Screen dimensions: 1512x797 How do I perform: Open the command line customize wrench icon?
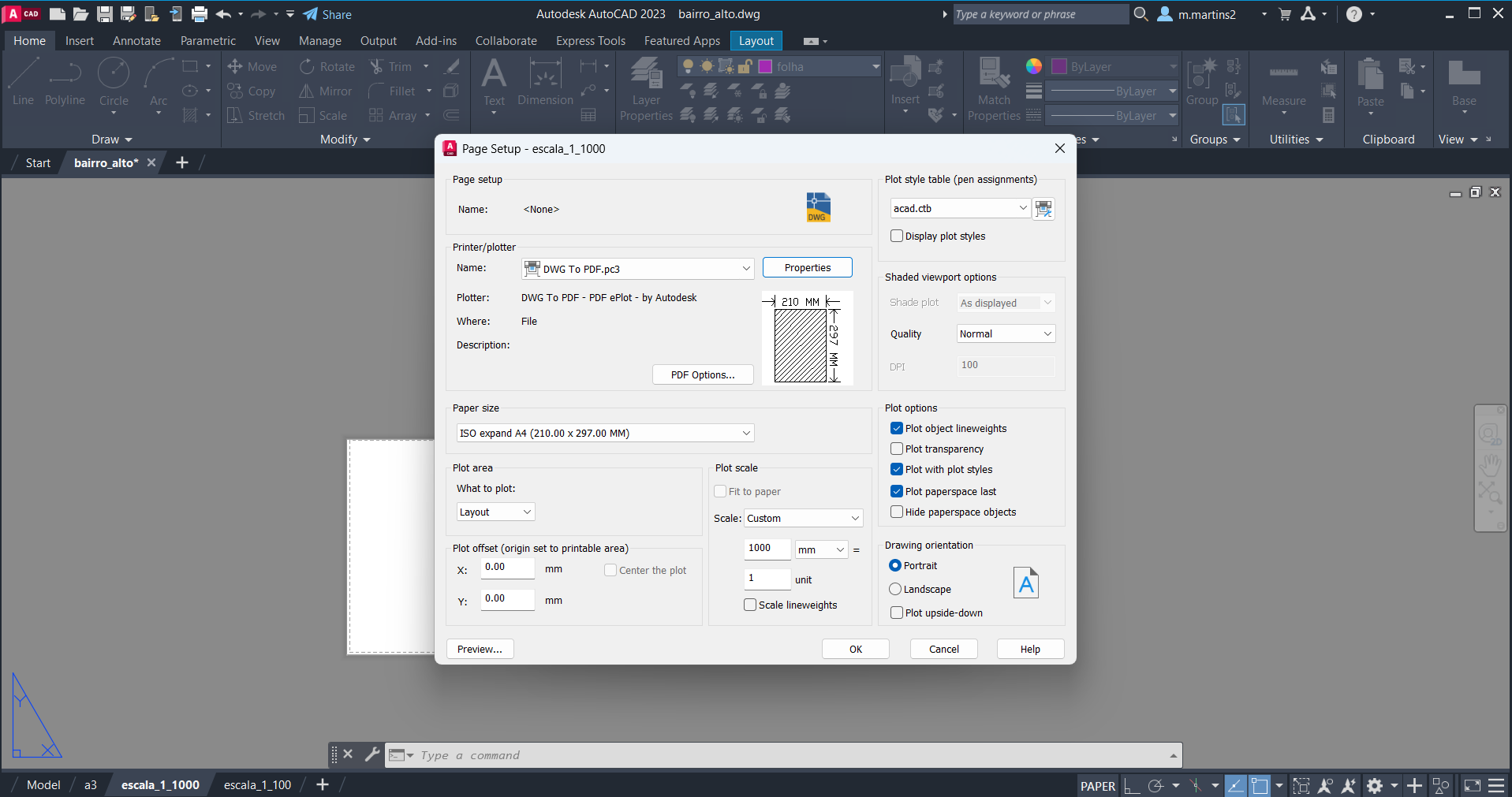coord(372,754)
